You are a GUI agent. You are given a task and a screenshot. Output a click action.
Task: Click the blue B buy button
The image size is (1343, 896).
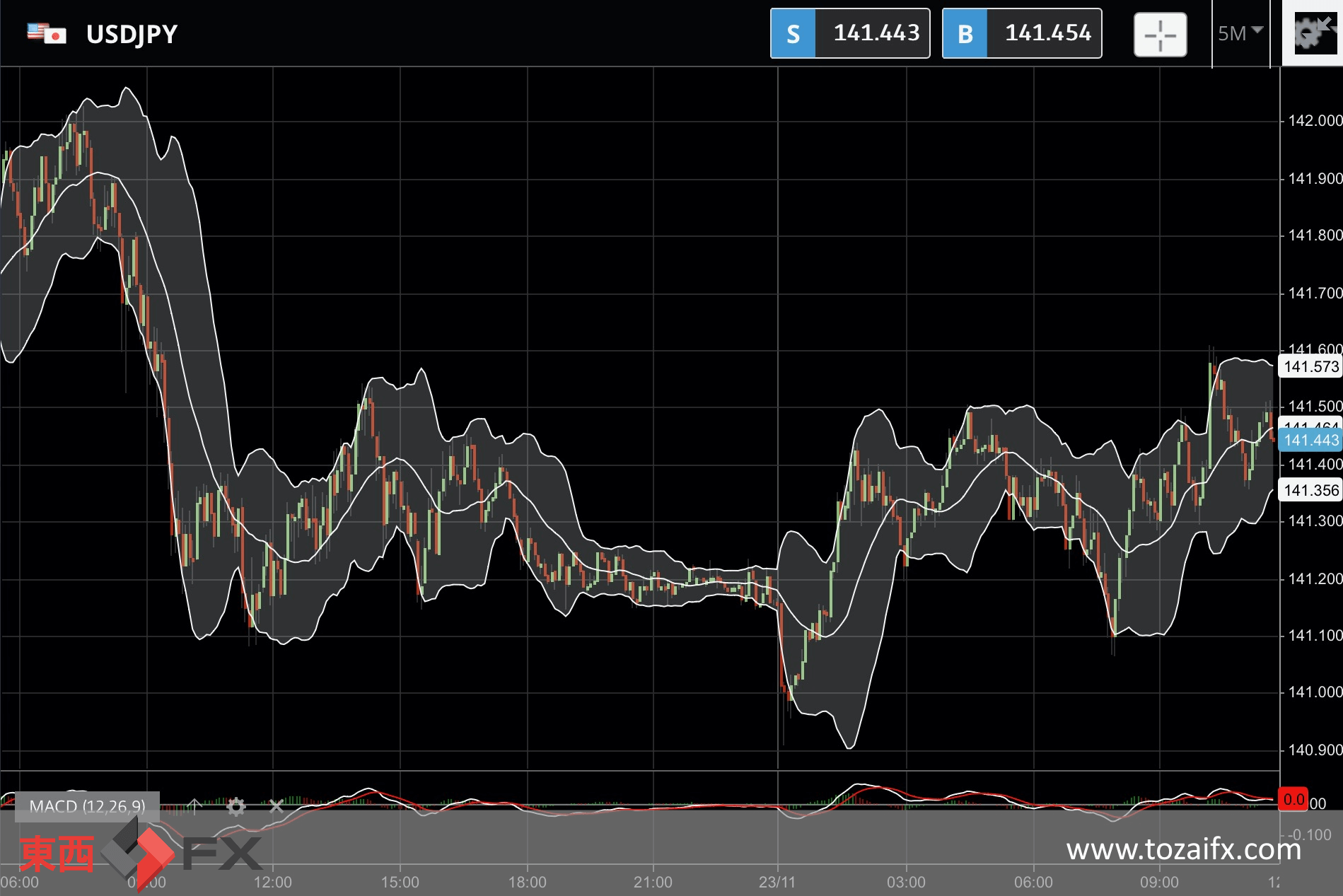(965, 33)
